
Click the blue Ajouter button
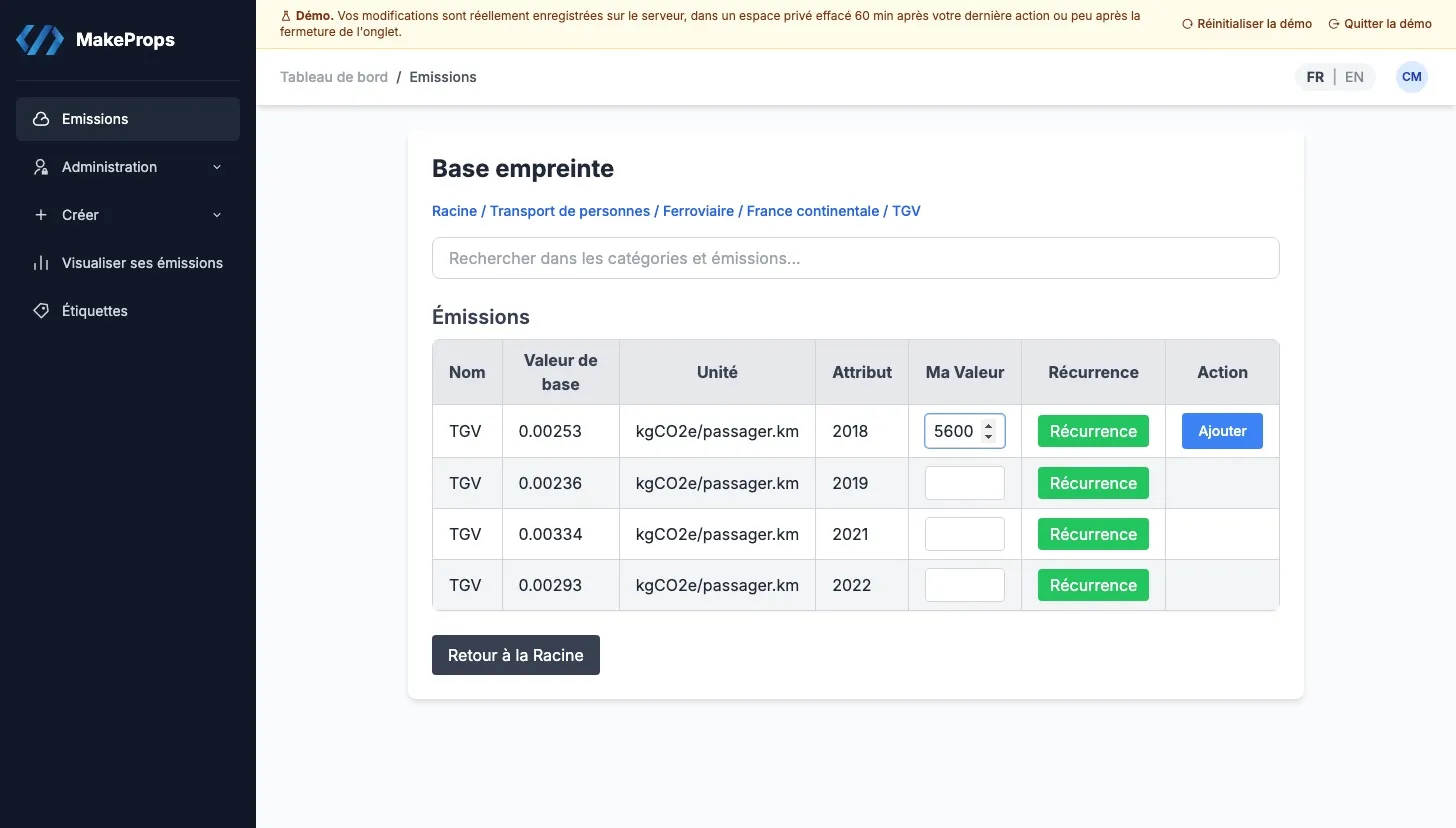point(1222,431)
